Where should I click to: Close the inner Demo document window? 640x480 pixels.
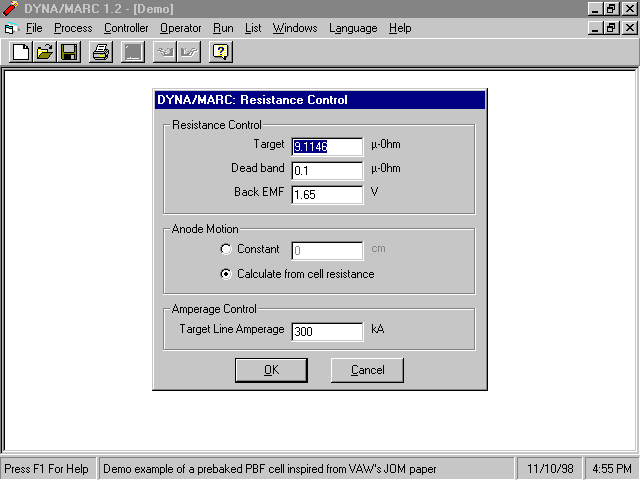tap(629, 28)
